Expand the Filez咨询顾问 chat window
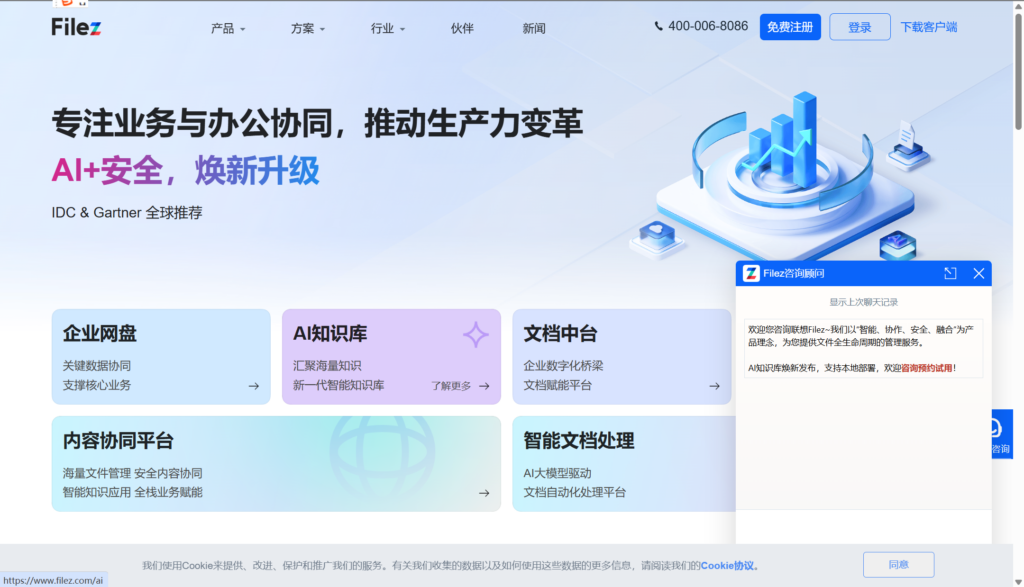 (950, 272)
